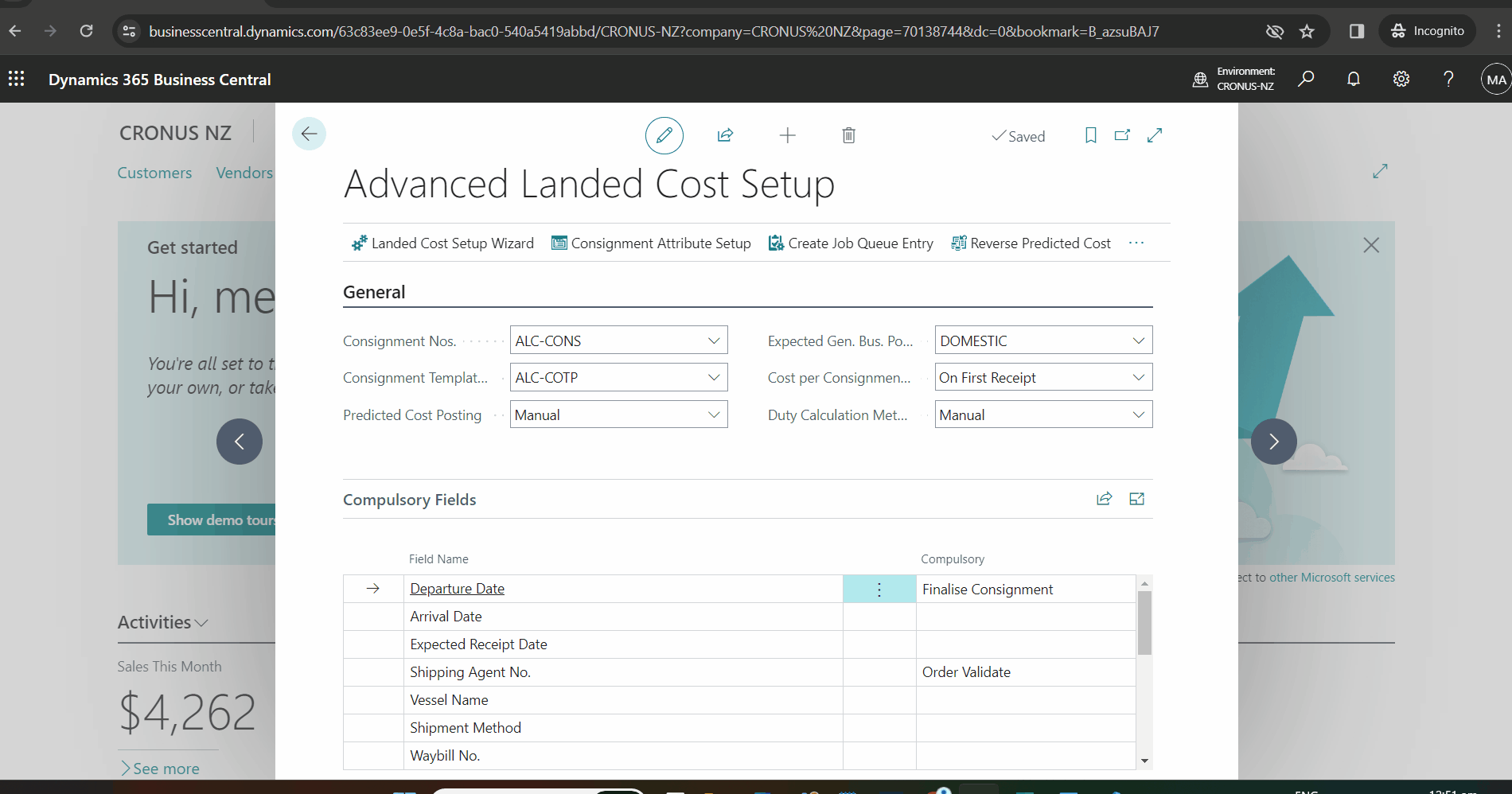The image size is (1512, 794).
Task: Open the Customers link in background page
Action: (x=154, y=173)
